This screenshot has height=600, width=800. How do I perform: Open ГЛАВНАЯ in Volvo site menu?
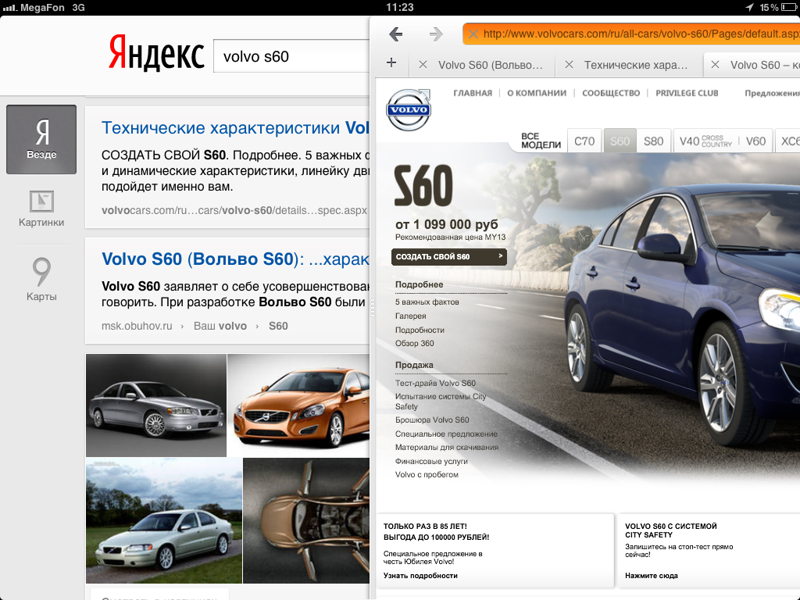pos(472,93)
